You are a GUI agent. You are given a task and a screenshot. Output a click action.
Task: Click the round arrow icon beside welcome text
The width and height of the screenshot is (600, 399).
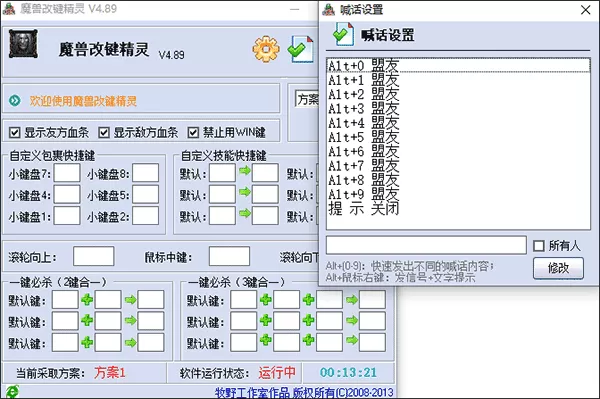coord(15,101)
